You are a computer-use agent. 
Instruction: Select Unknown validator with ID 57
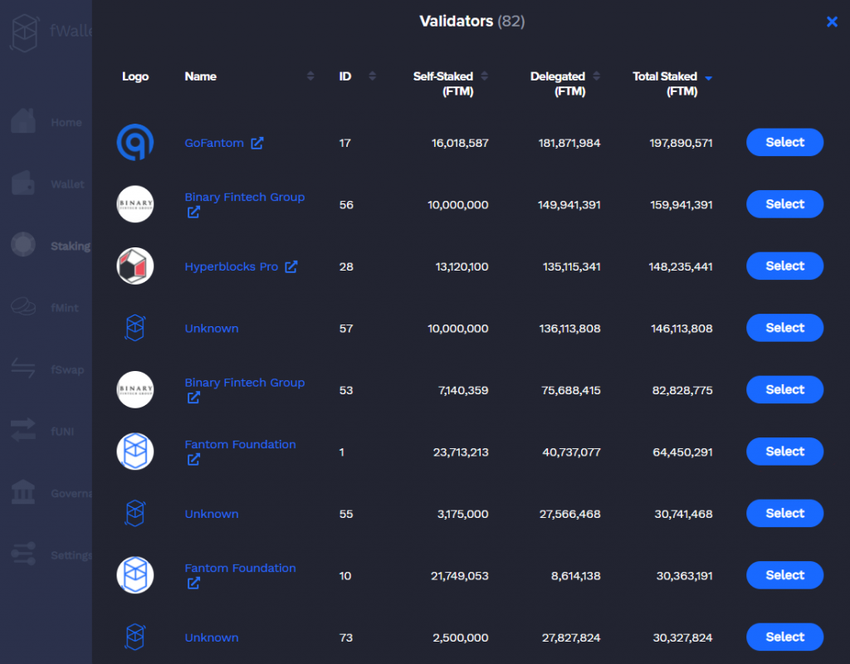785,328
